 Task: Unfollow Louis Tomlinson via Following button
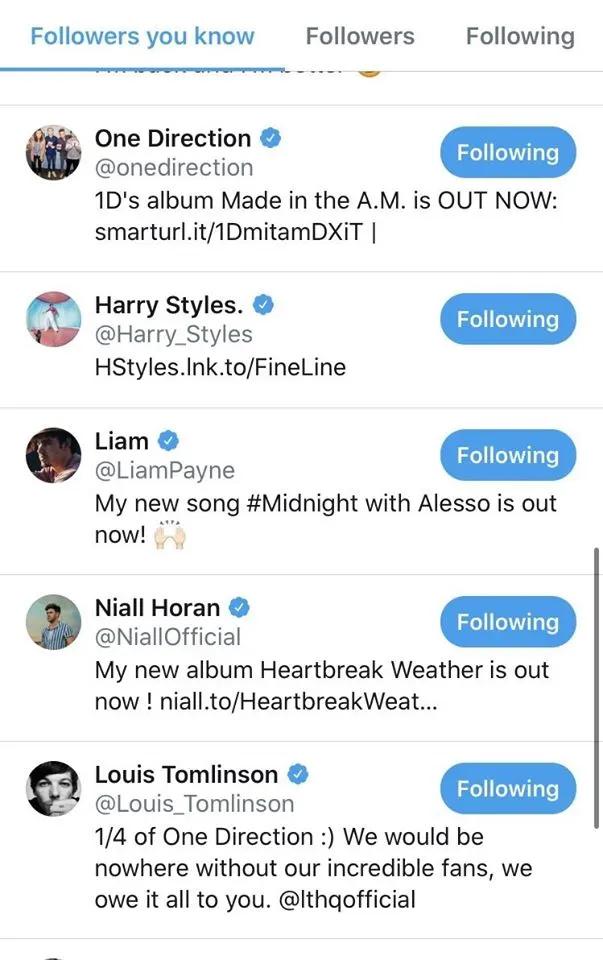coord(508,789)
